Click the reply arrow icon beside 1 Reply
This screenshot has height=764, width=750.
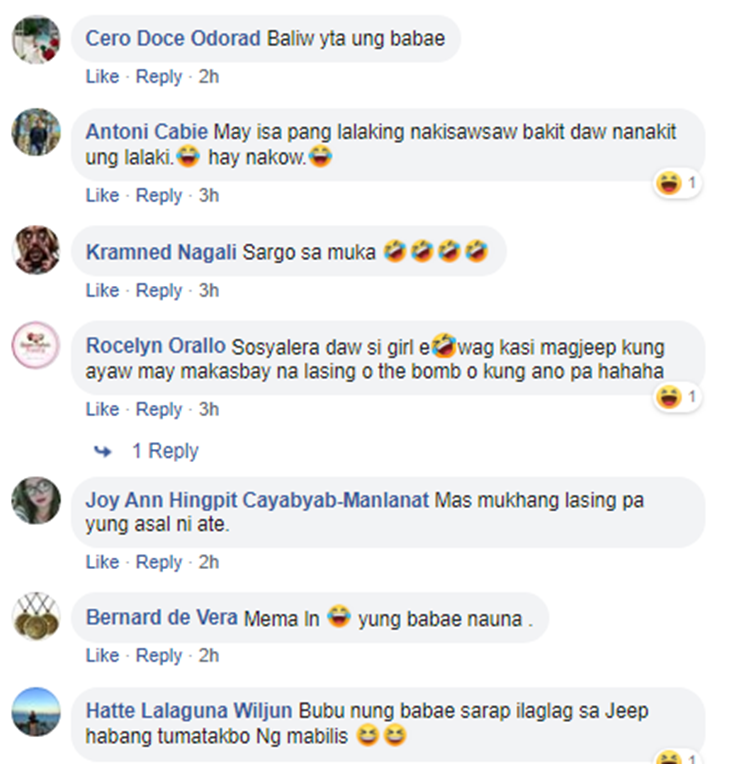point(102,452)
